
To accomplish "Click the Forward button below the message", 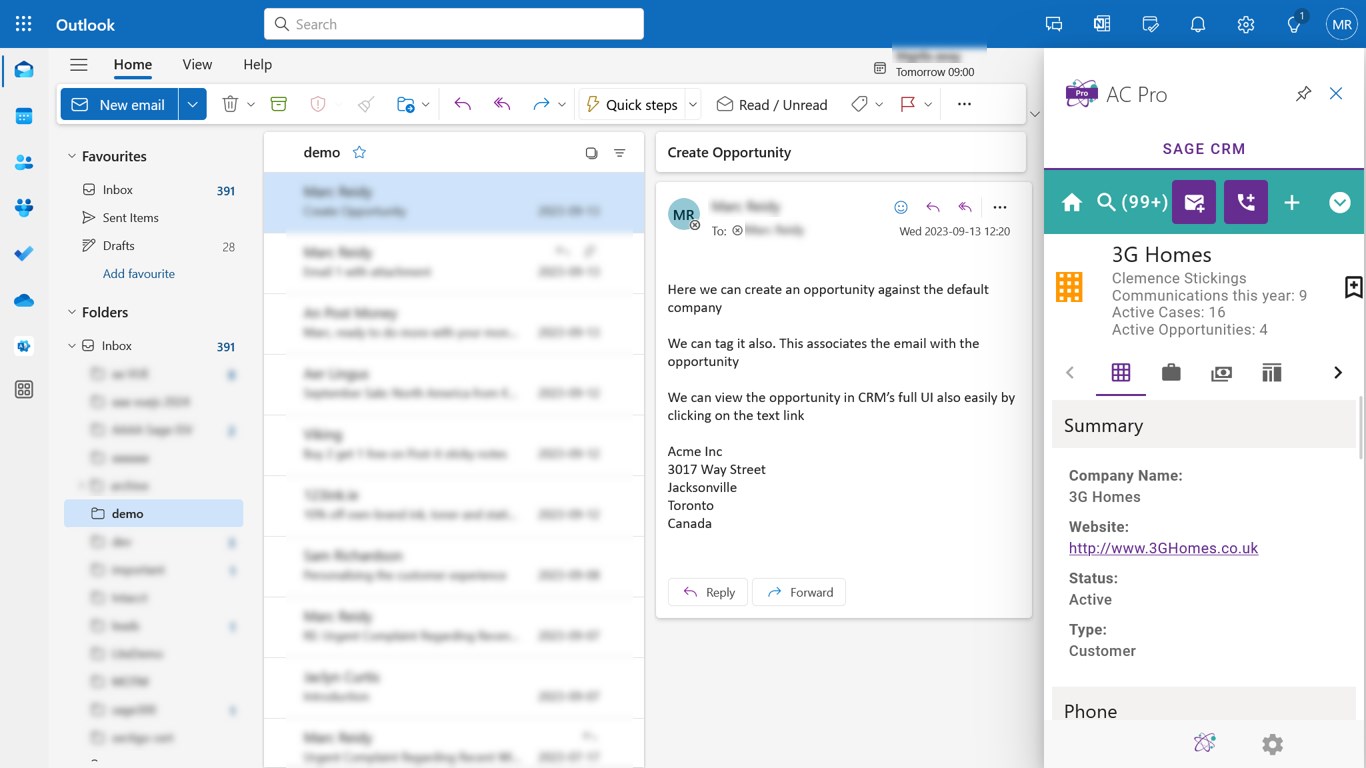I will click(x=799, y=592).
